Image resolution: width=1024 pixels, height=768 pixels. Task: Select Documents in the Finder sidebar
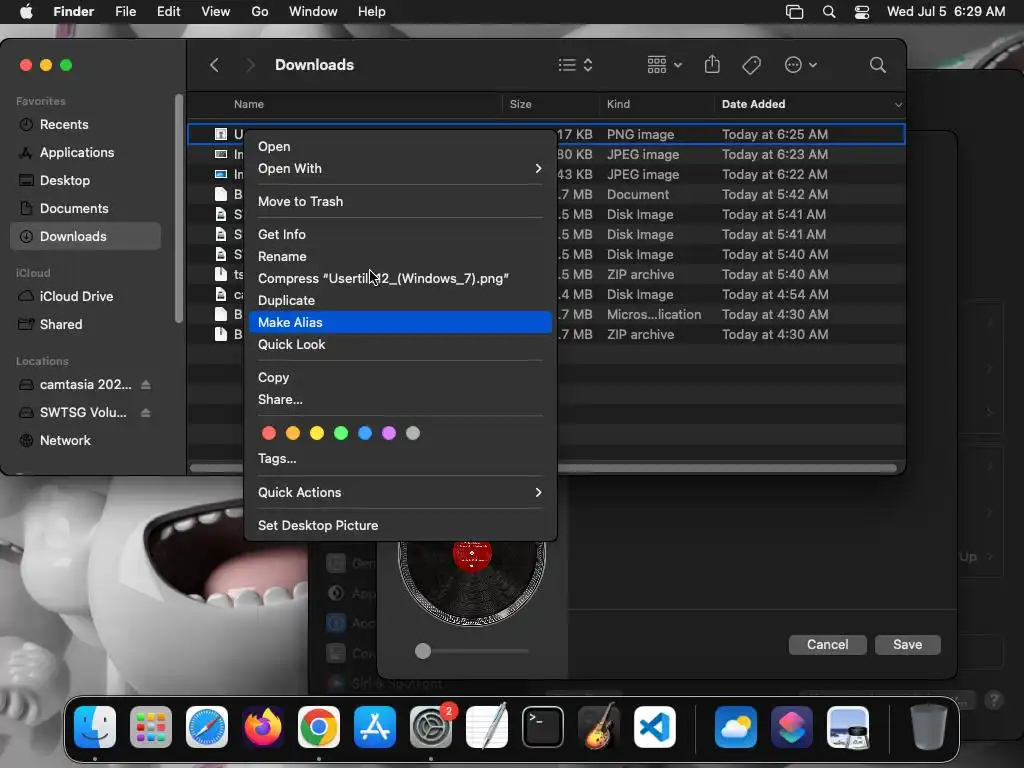(86, 208)
